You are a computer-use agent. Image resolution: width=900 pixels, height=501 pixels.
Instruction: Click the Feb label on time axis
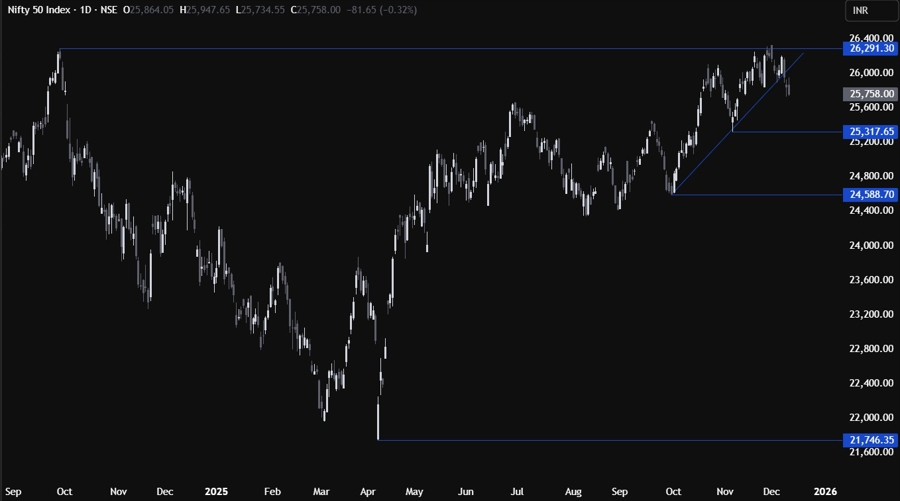pyautogui.click(x=271, y=492)
